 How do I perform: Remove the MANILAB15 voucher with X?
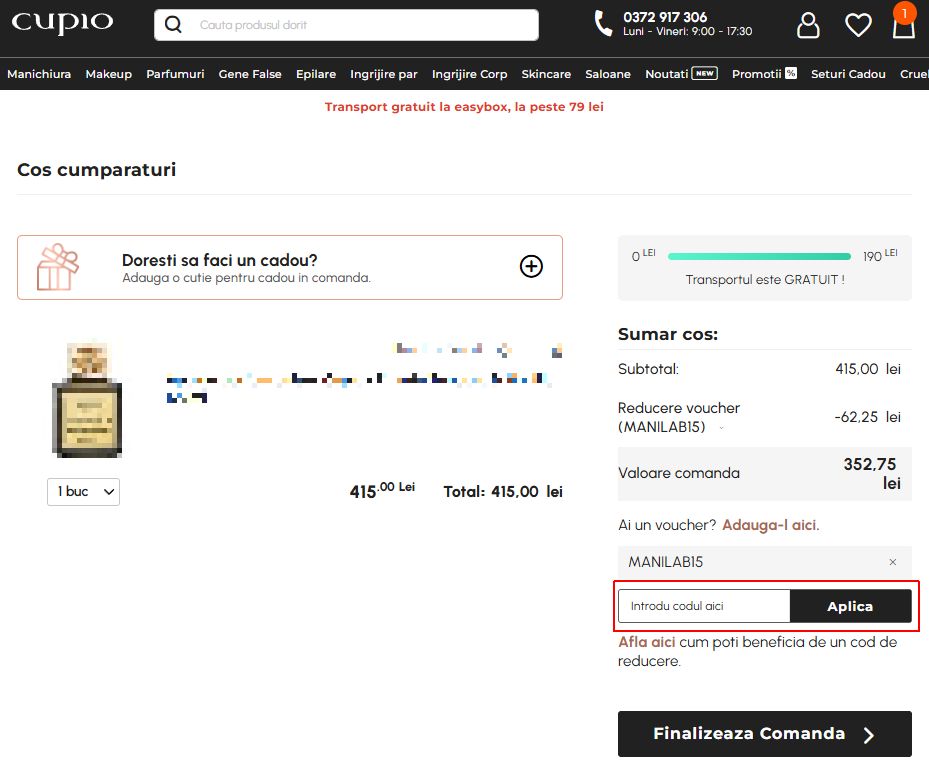coord(893,562)
